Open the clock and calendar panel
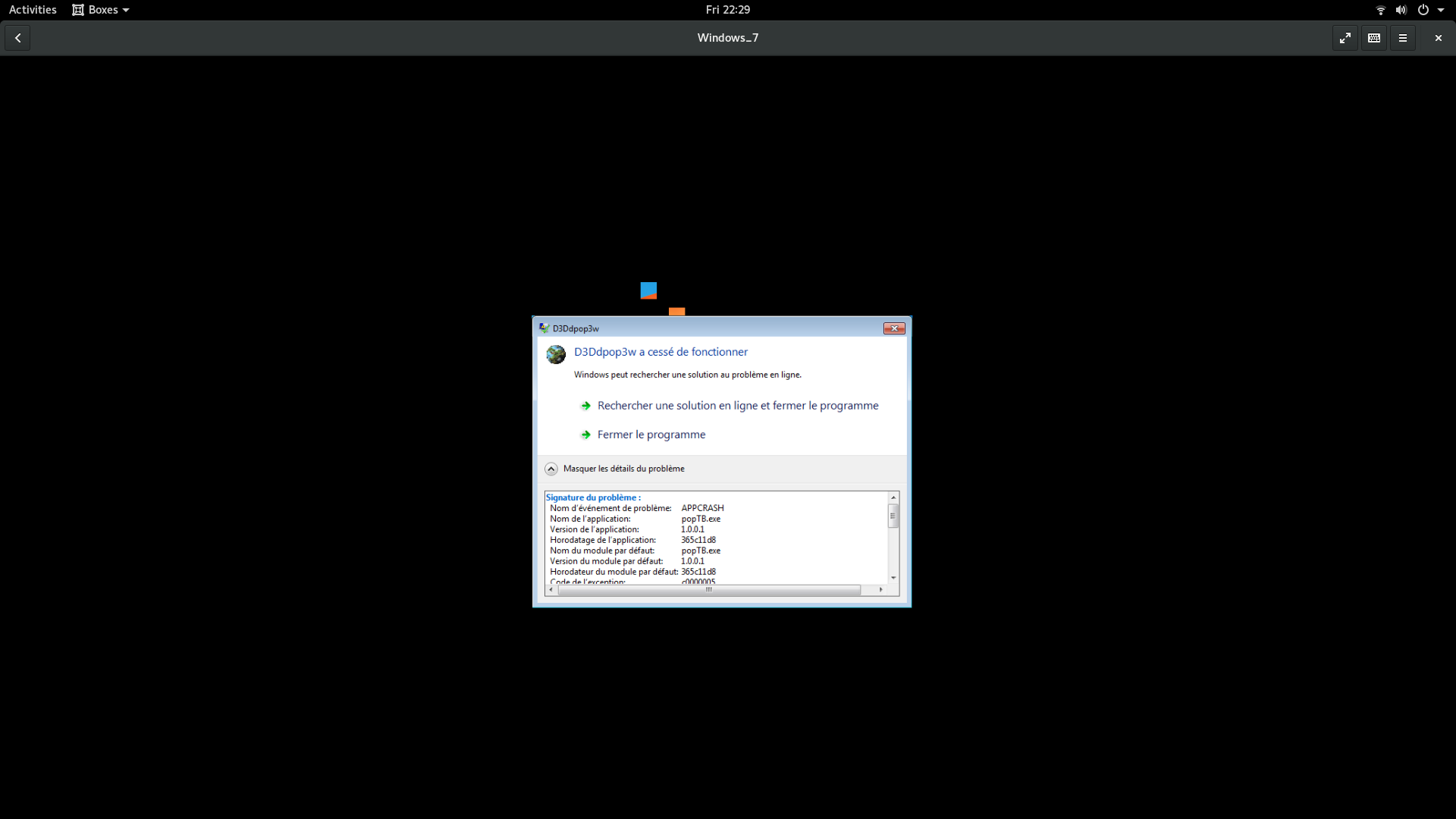This screenshot has height=819, width=1456. [727, 10]
